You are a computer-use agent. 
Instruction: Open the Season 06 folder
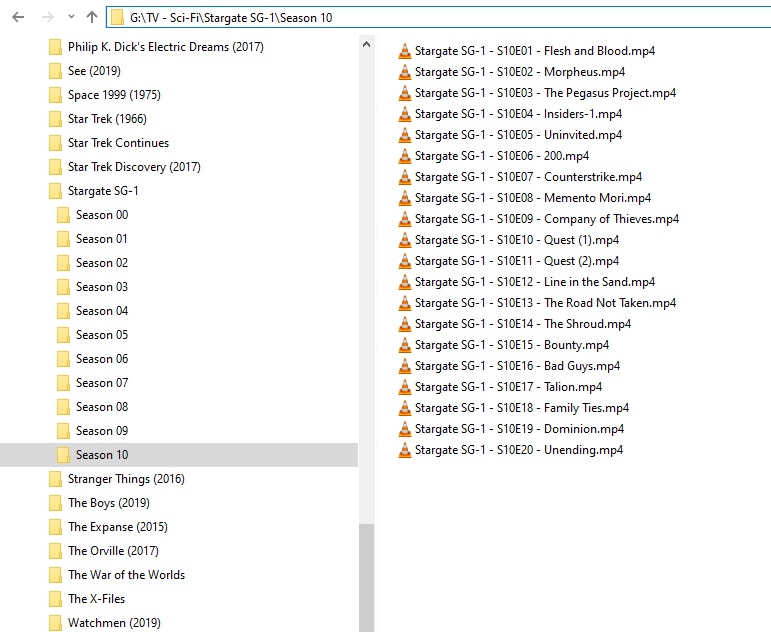coord(92,359)
